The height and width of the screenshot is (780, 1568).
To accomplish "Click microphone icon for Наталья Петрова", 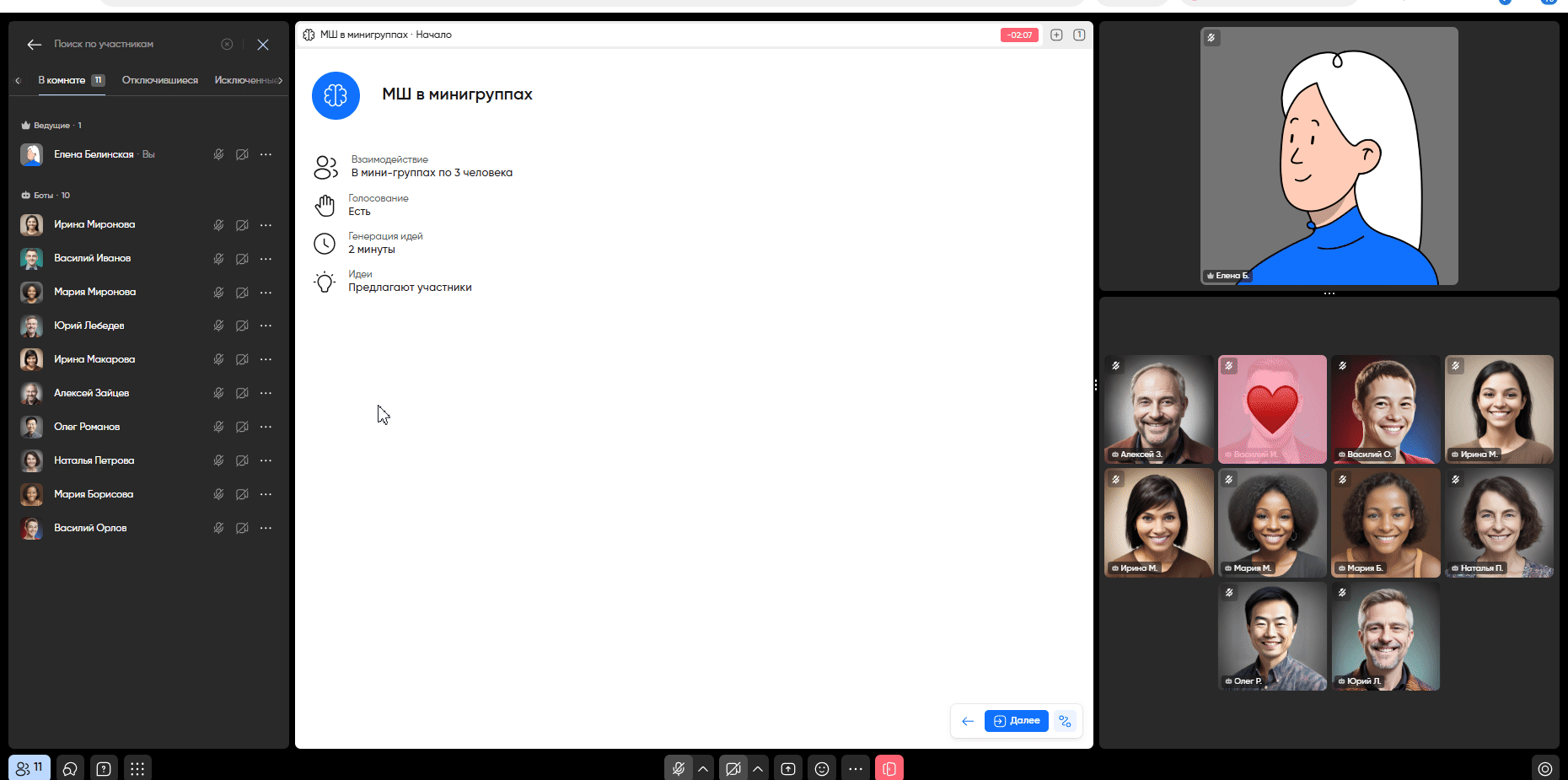I will click(218, 460).
